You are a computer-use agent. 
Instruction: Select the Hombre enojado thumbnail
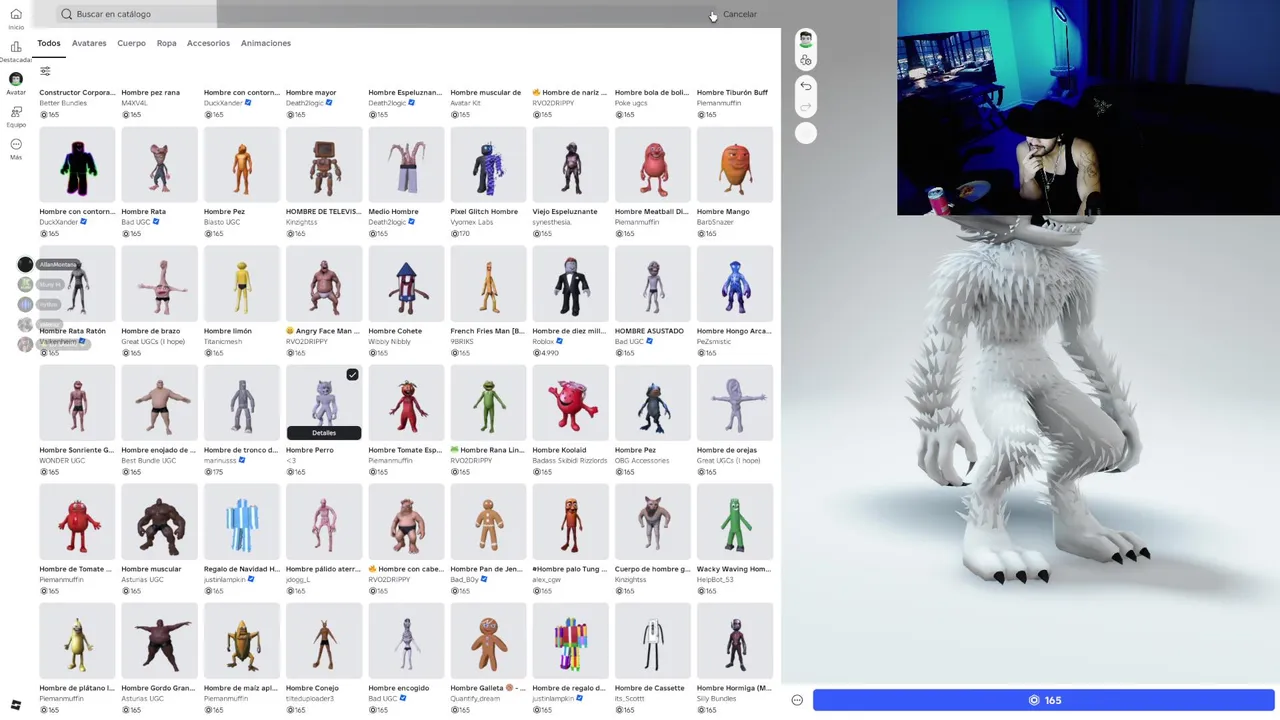pos(159,402)
